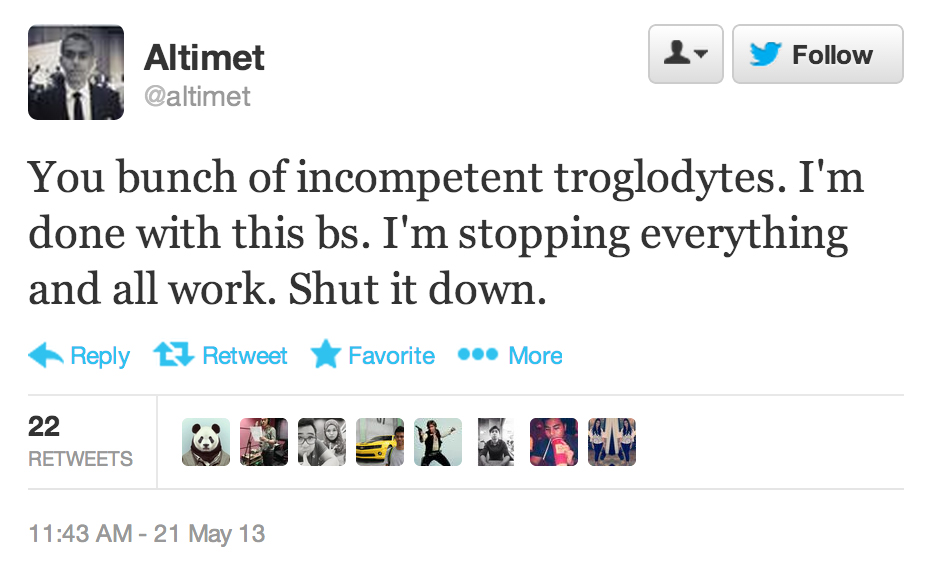
Task: Open the @altimet handle link
Action: click(x=197, y=96)
